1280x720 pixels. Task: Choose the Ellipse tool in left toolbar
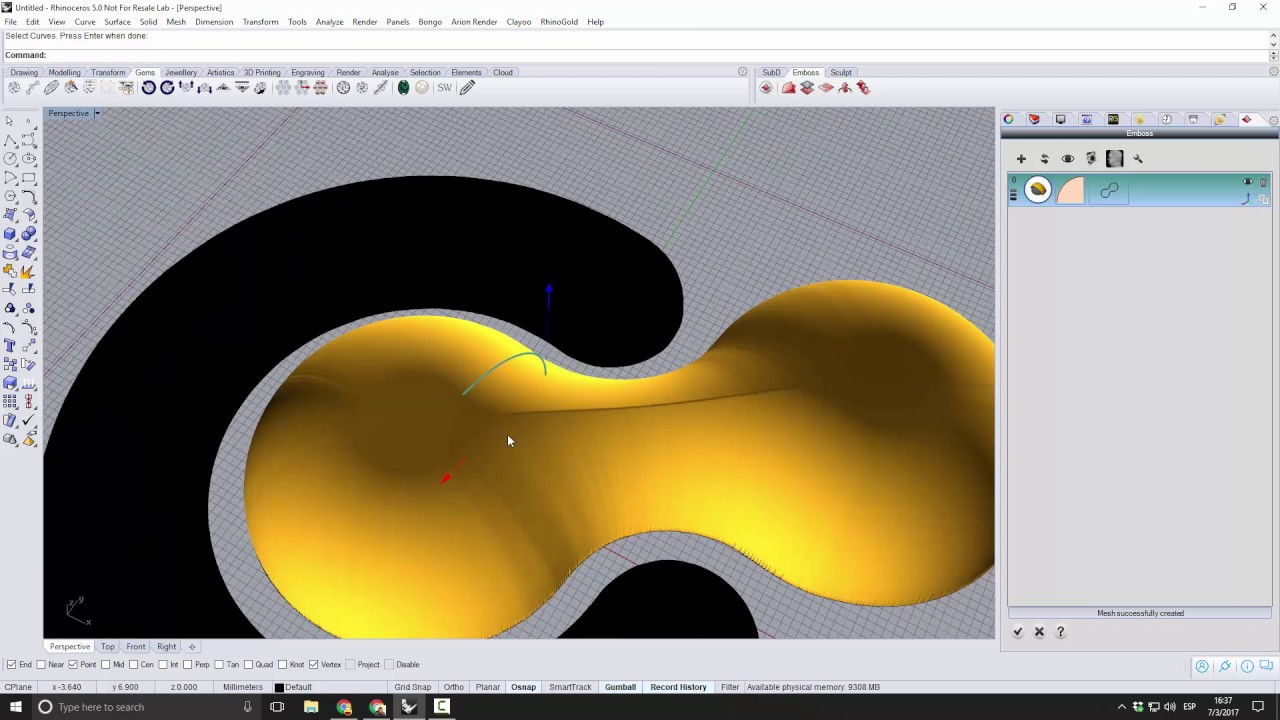[x=29, y=159]
